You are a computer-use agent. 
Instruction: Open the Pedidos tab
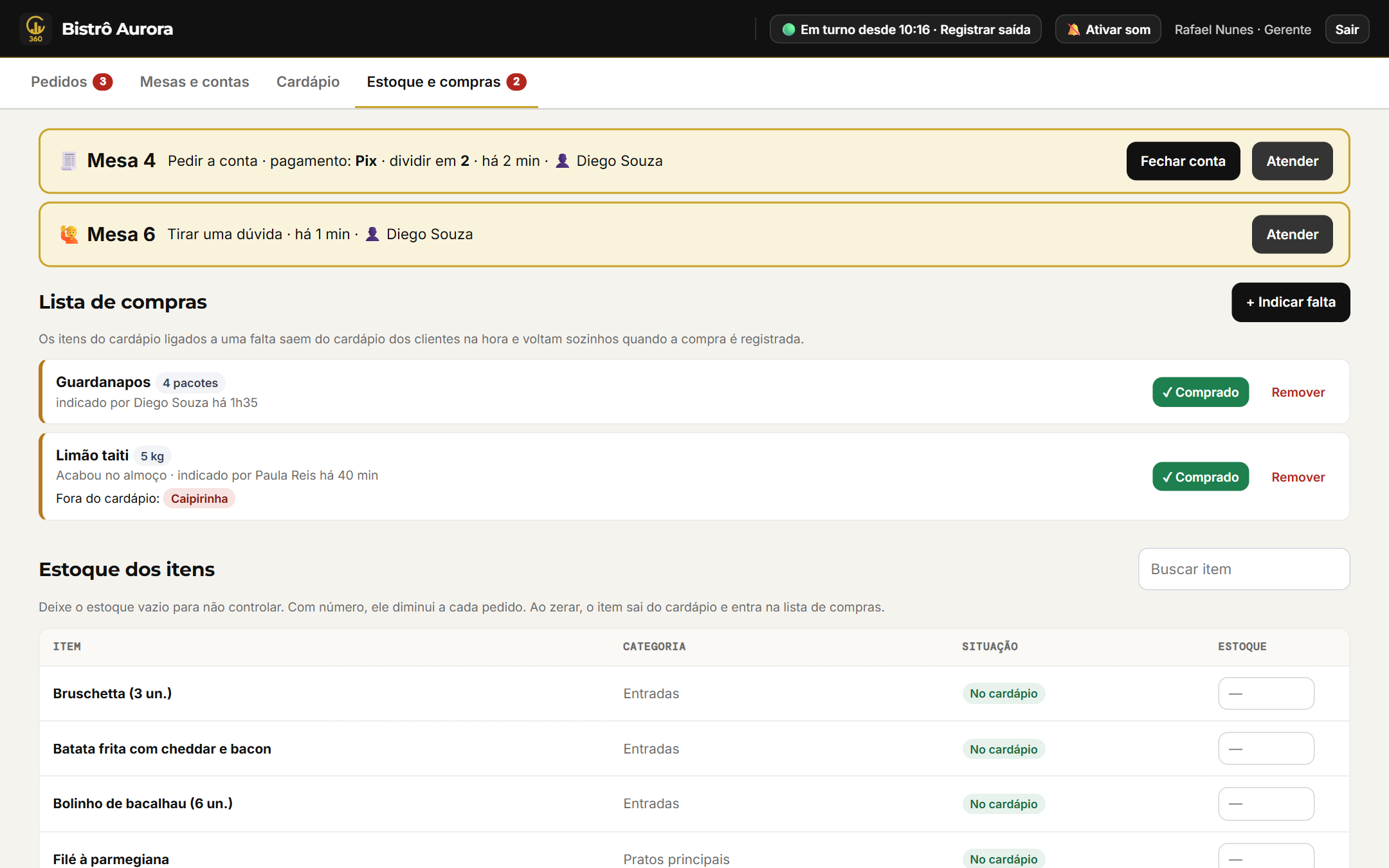pos(71,82)
